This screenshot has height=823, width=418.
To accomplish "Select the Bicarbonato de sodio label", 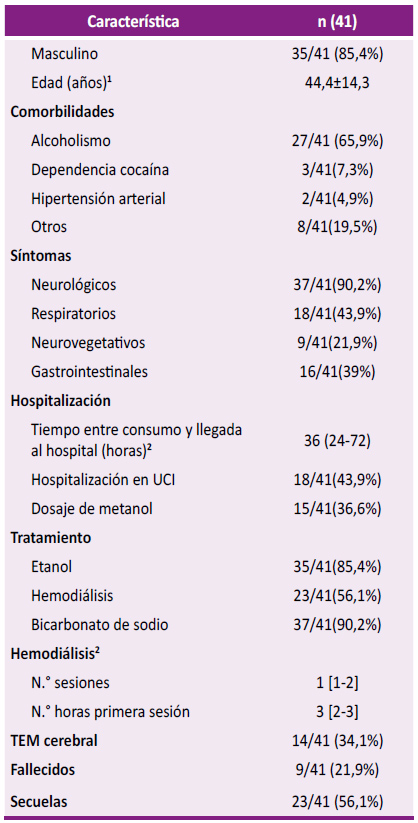I will pyautogui.click(x=100, y=625).
